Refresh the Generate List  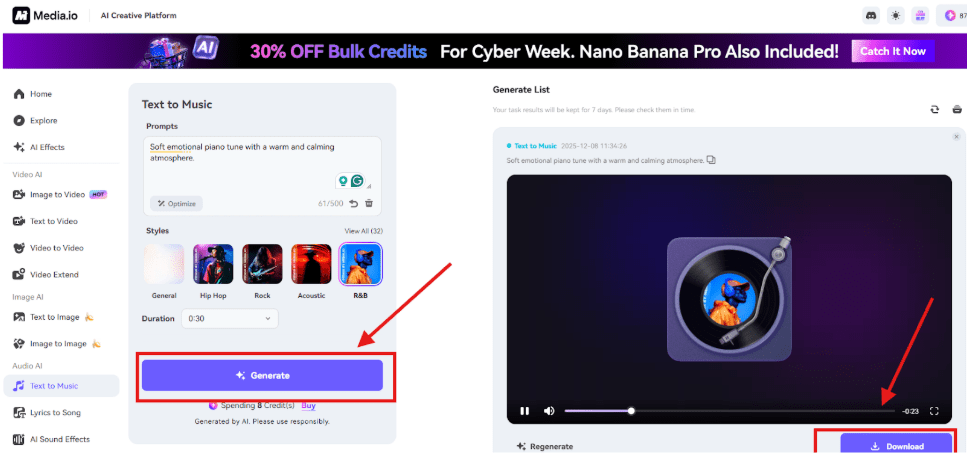click(935, 109)
